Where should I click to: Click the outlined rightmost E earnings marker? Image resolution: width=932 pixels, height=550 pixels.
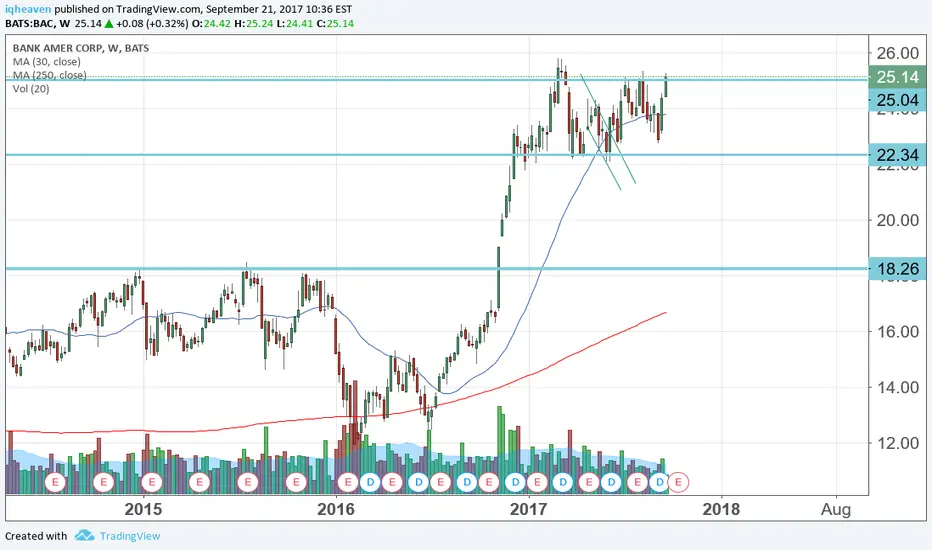click(x=678, y=482)
